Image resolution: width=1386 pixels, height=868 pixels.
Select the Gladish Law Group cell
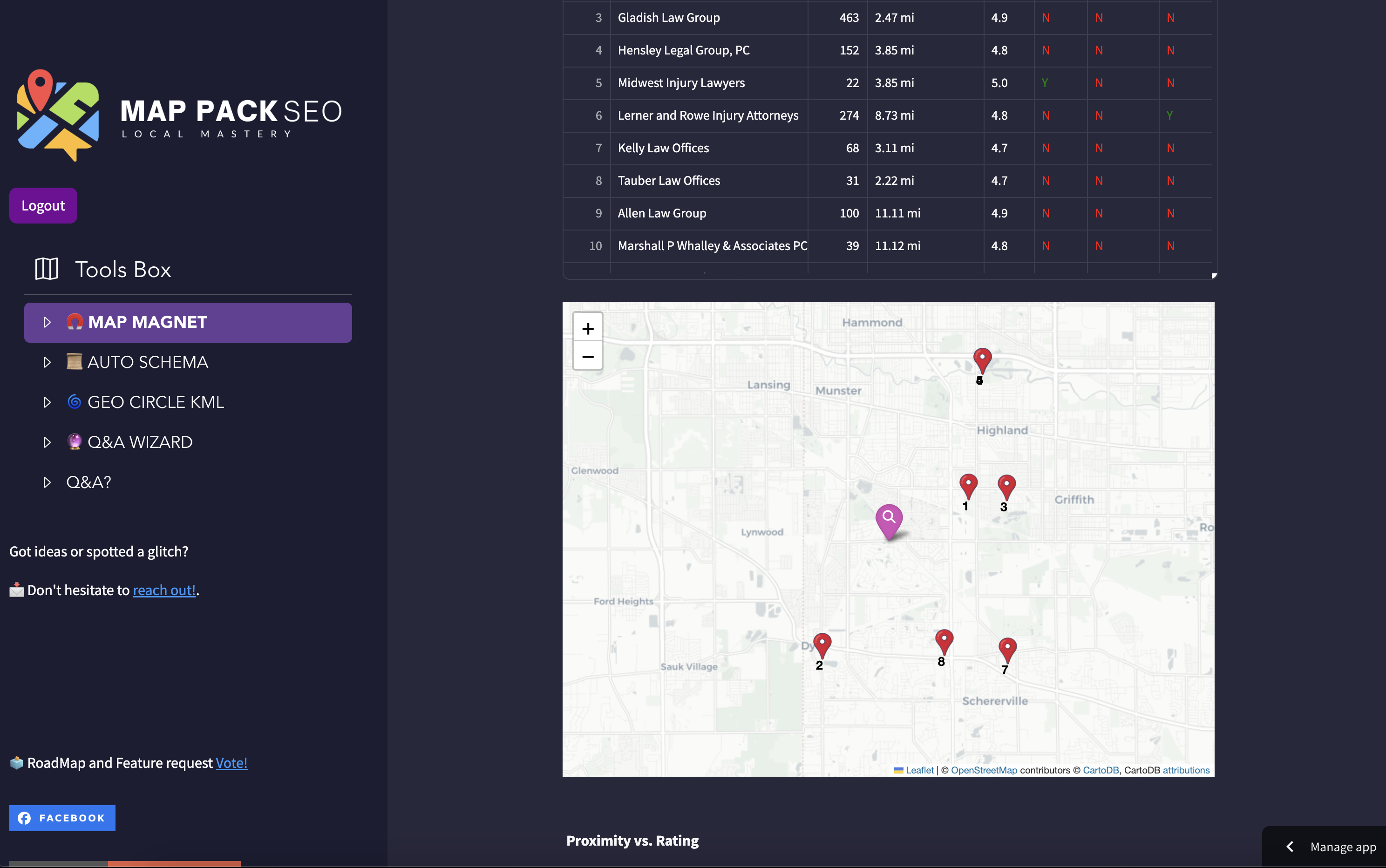pos(709,18)
